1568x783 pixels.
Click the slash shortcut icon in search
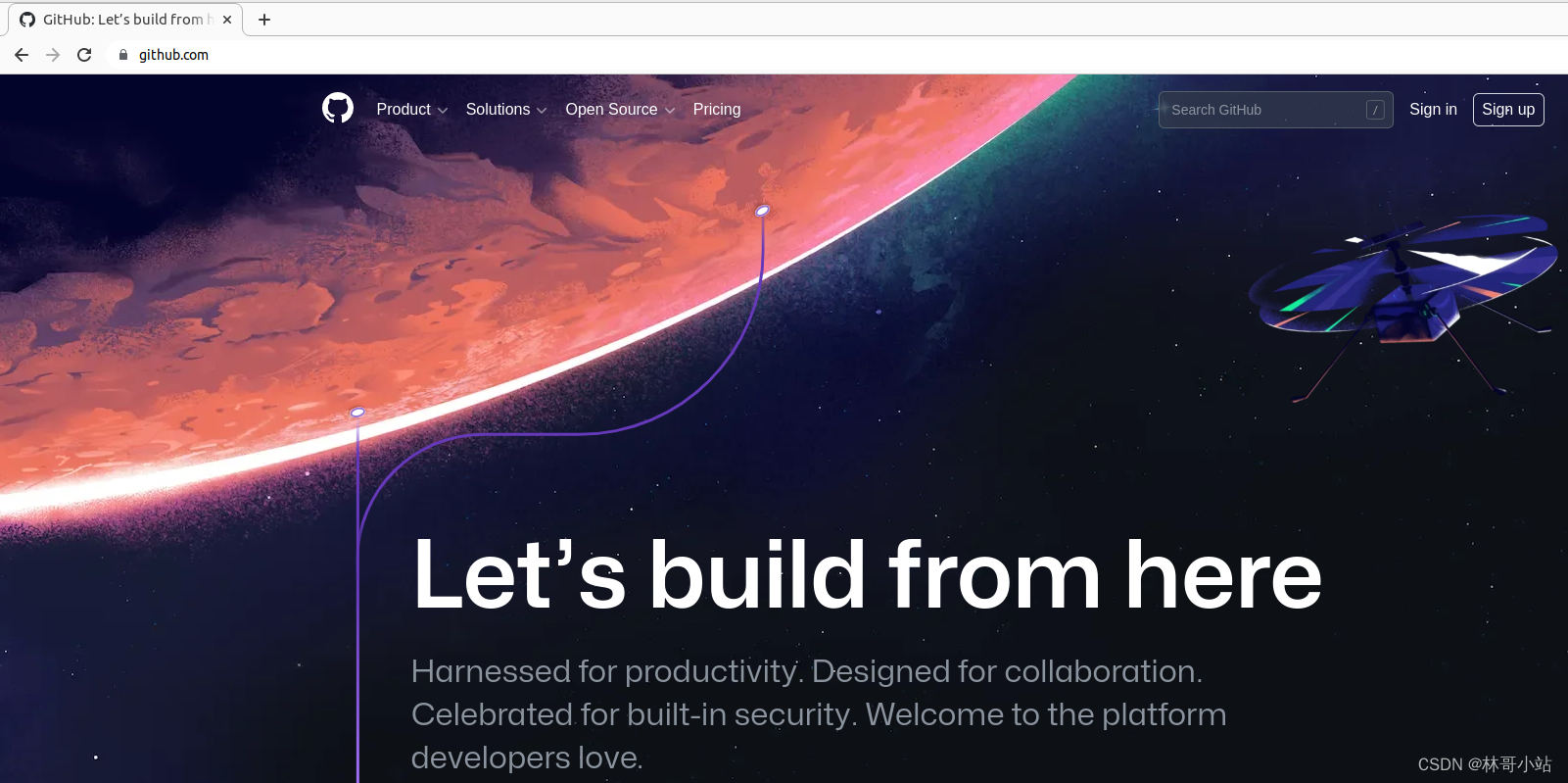(x=1375, y=110)
